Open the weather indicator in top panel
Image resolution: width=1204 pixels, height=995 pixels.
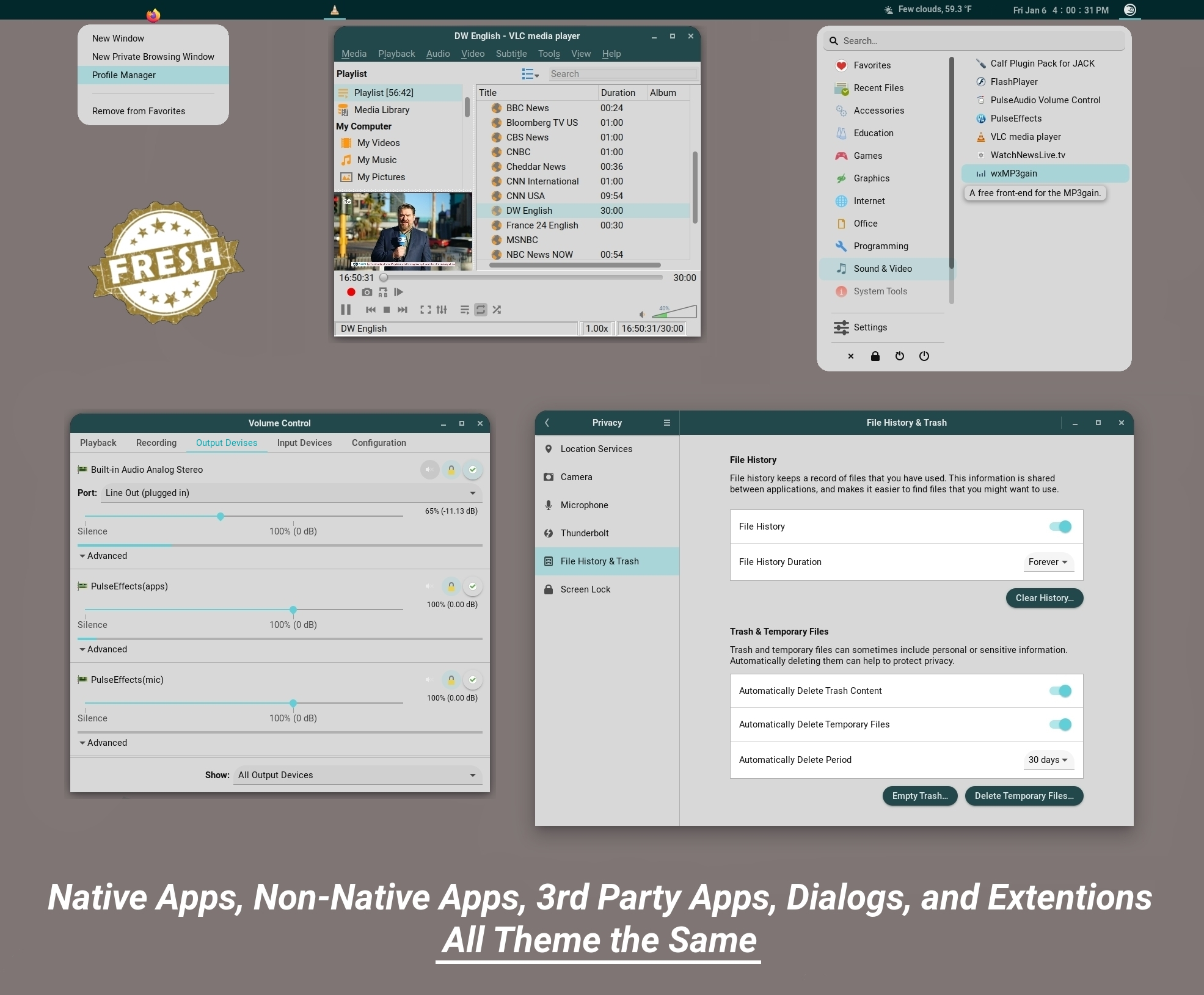[x=927, y=10]
